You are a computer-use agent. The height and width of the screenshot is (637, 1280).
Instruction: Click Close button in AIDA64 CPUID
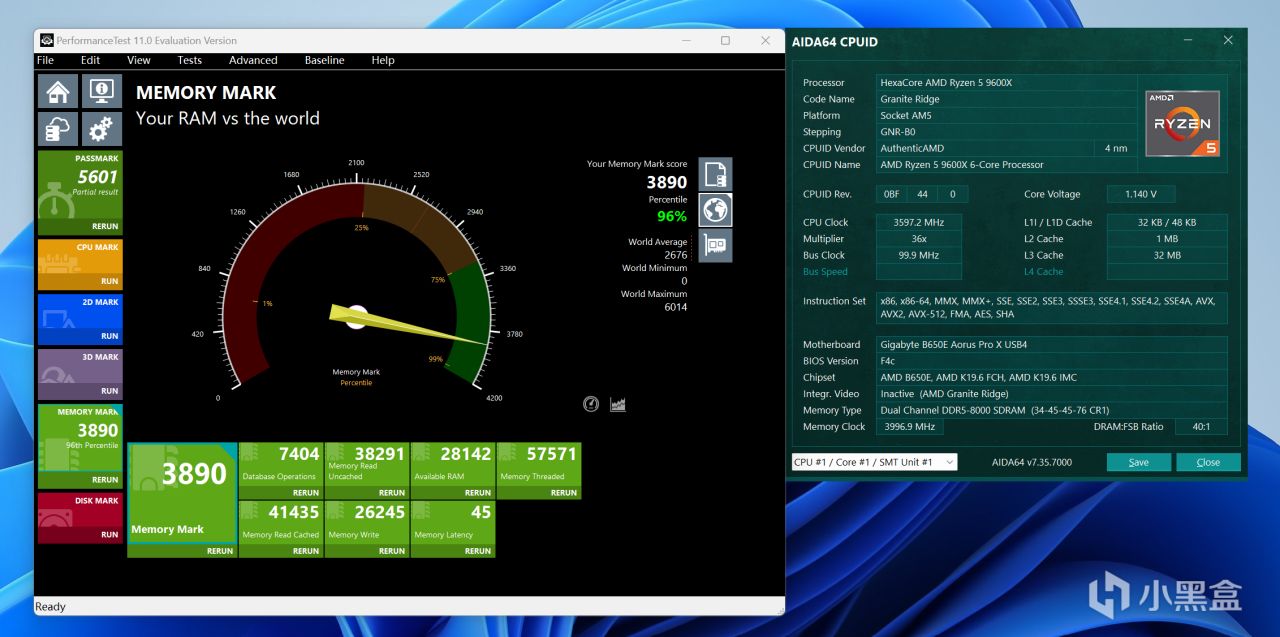tap(1208, 462)
